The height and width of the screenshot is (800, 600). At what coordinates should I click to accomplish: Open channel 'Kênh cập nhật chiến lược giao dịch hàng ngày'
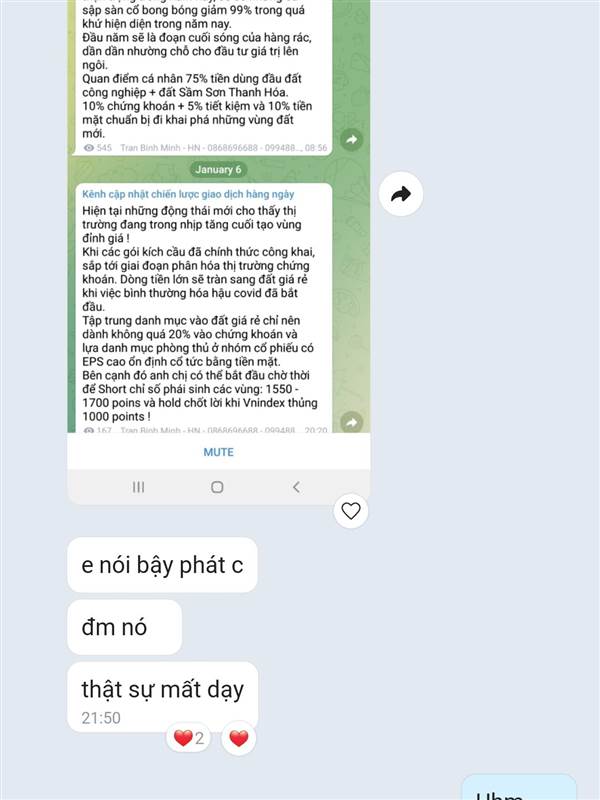[188, 194]
